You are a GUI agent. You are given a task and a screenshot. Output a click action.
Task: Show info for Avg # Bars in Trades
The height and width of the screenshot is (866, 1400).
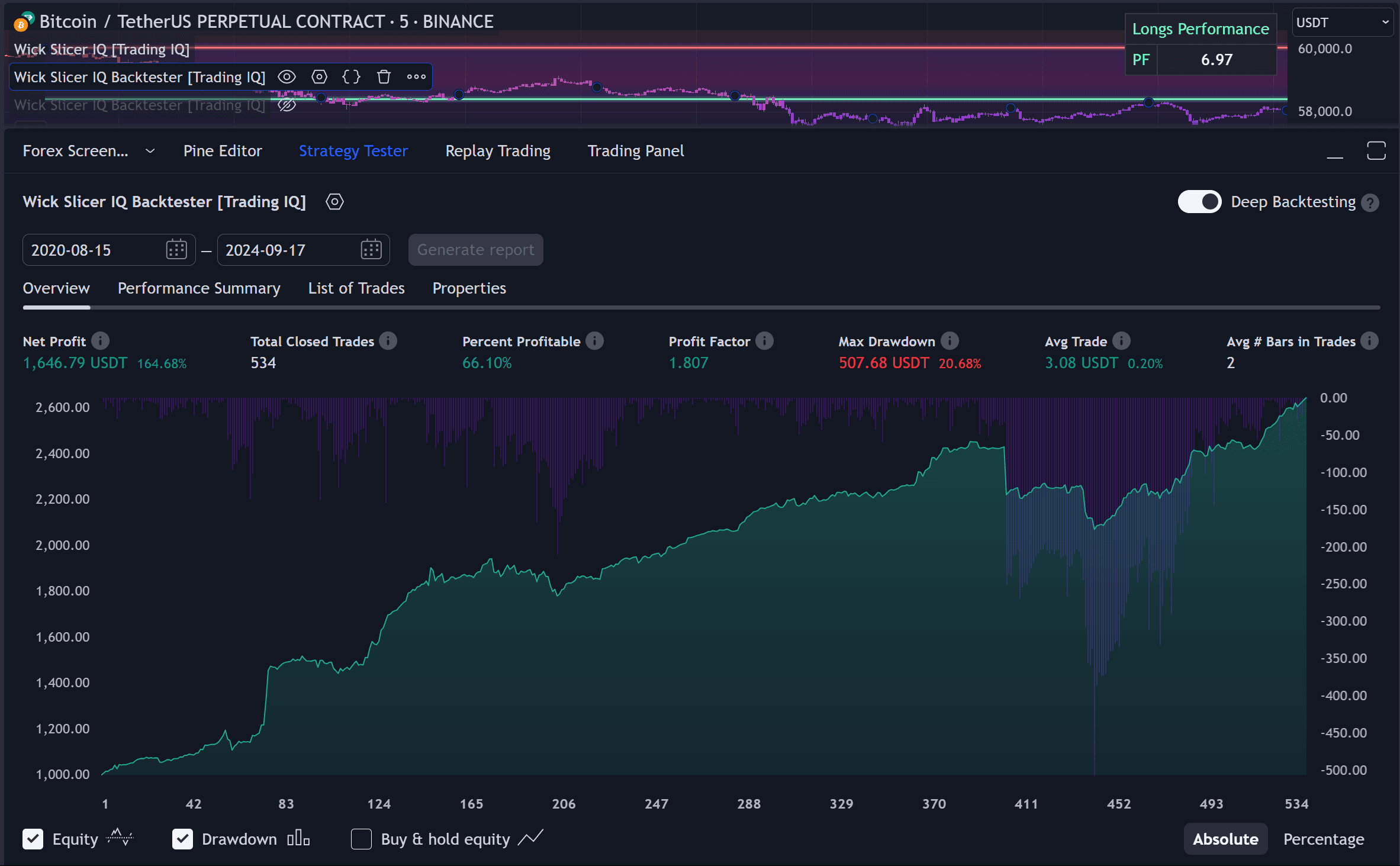tap(1370, 341)
